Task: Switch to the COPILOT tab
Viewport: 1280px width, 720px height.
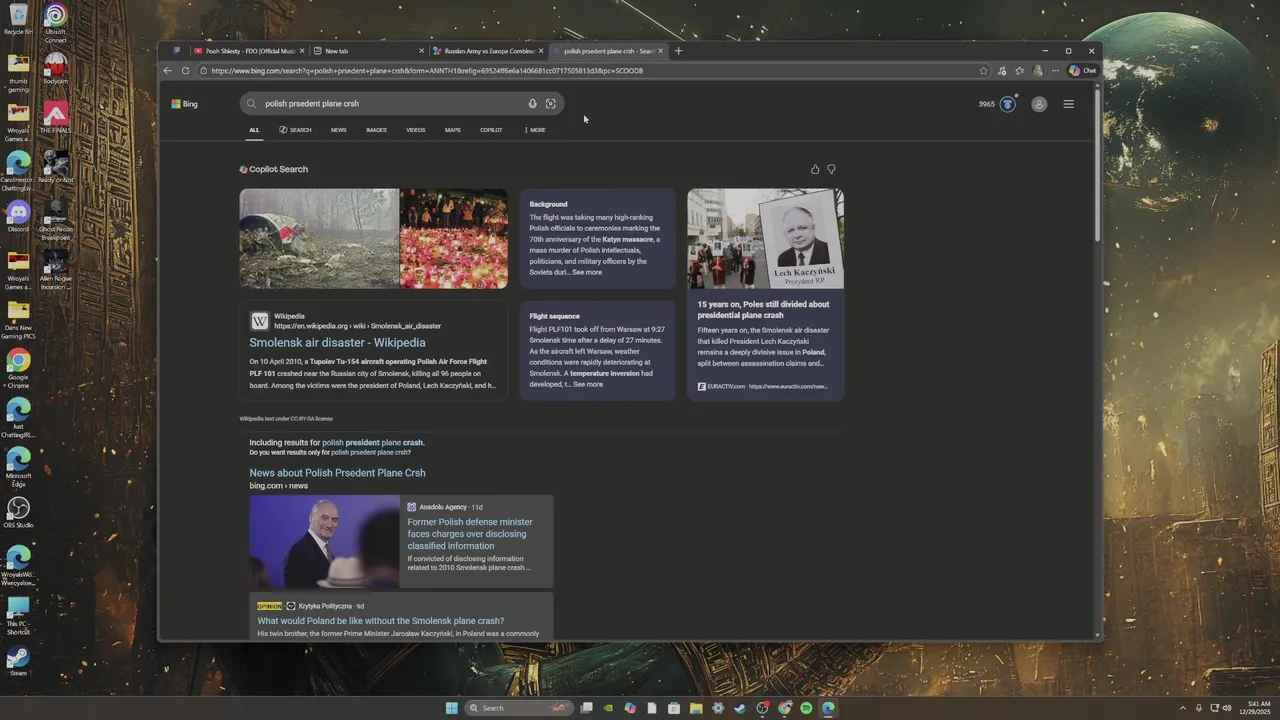Action: (x=491, y=130)
